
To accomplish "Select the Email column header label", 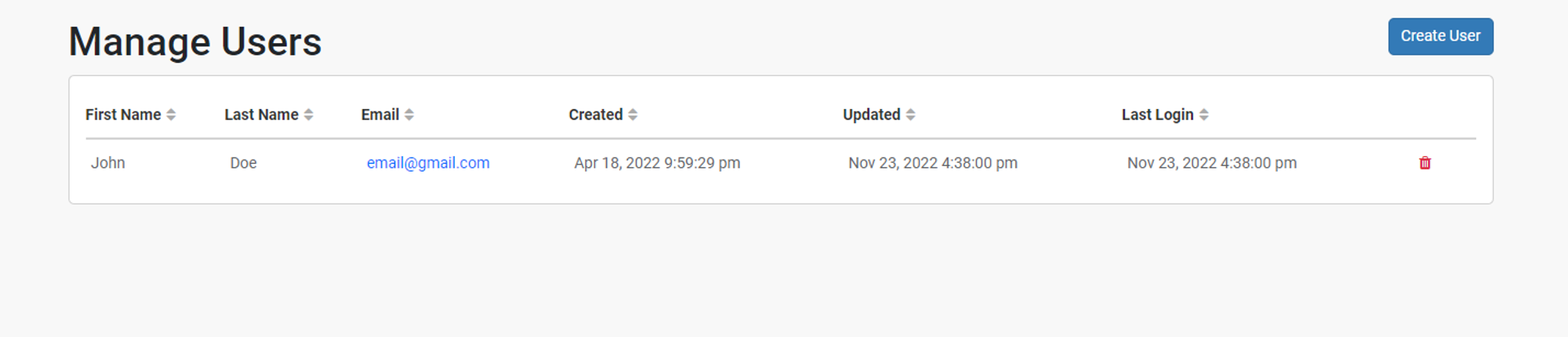I will (x=380, y=114).
